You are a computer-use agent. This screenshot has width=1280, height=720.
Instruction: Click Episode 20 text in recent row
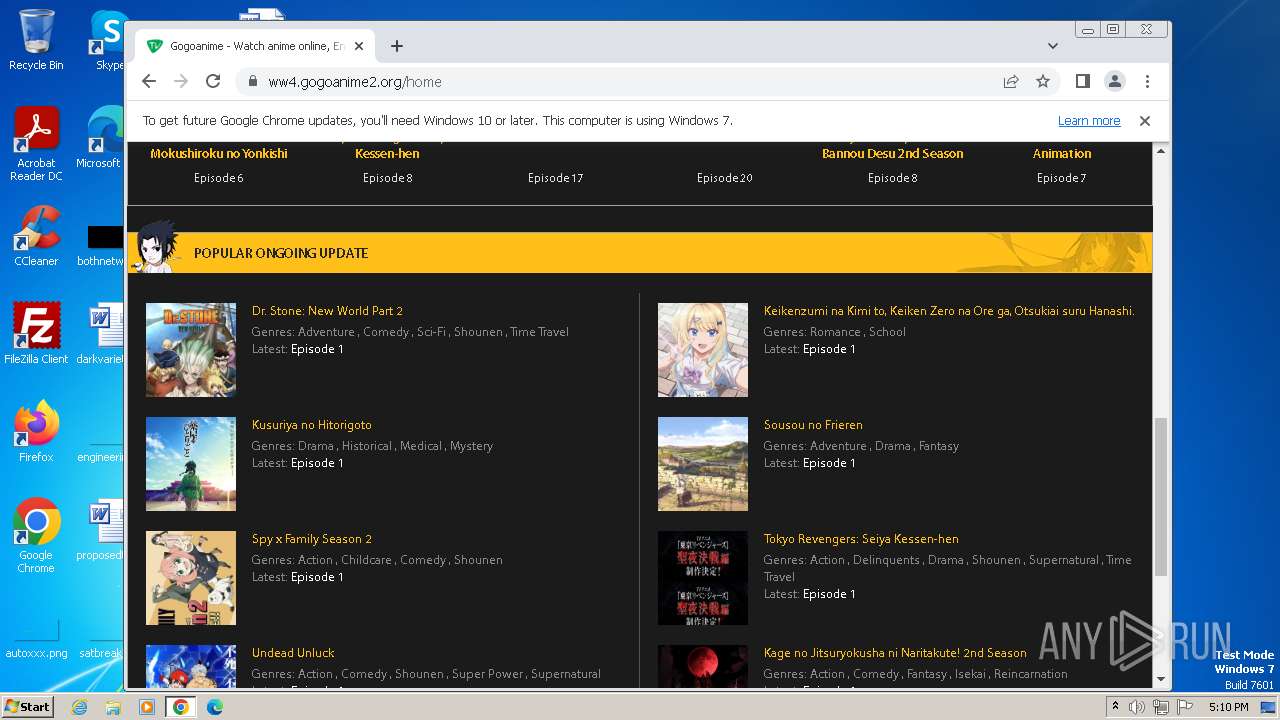(725, 178)
